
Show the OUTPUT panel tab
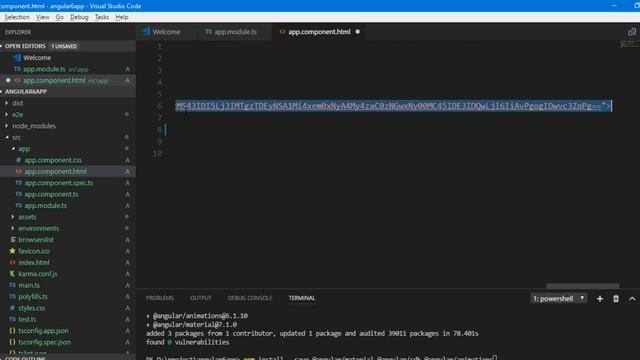point(201,298)
